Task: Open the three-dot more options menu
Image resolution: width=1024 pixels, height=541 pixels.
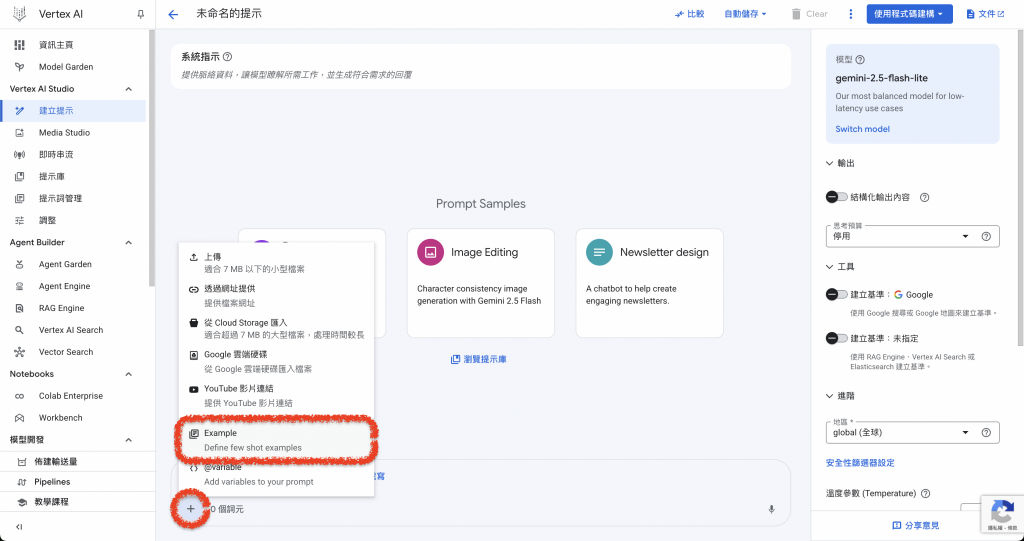Action: [x=850, y=14]
